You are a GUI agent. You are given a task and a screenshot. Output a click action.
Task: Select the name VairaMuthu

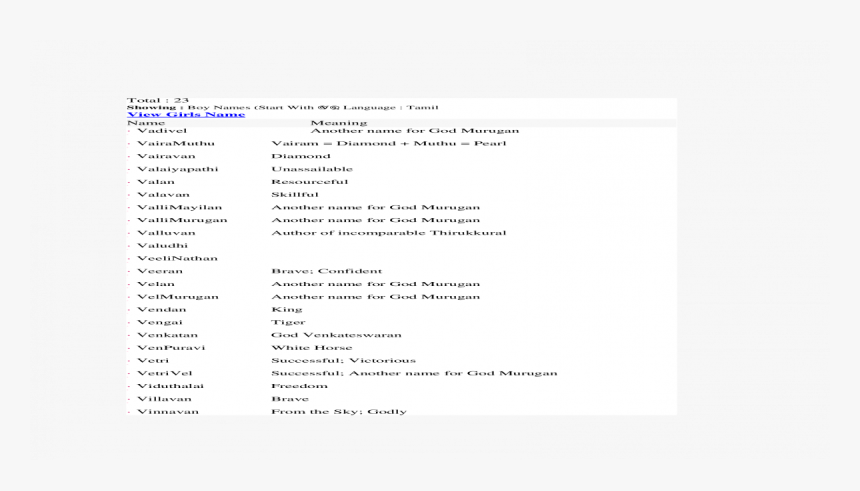pyautogui.click(x=176, y=143)
